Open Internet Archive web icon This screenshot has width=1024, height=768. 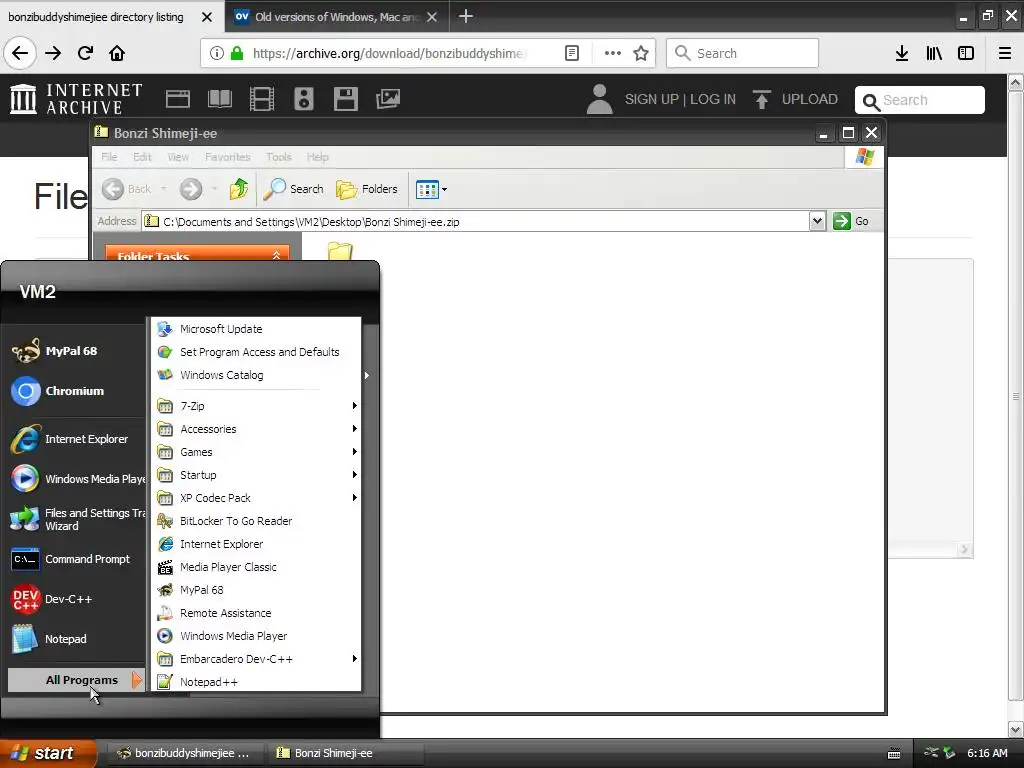[x=178, y=99]
